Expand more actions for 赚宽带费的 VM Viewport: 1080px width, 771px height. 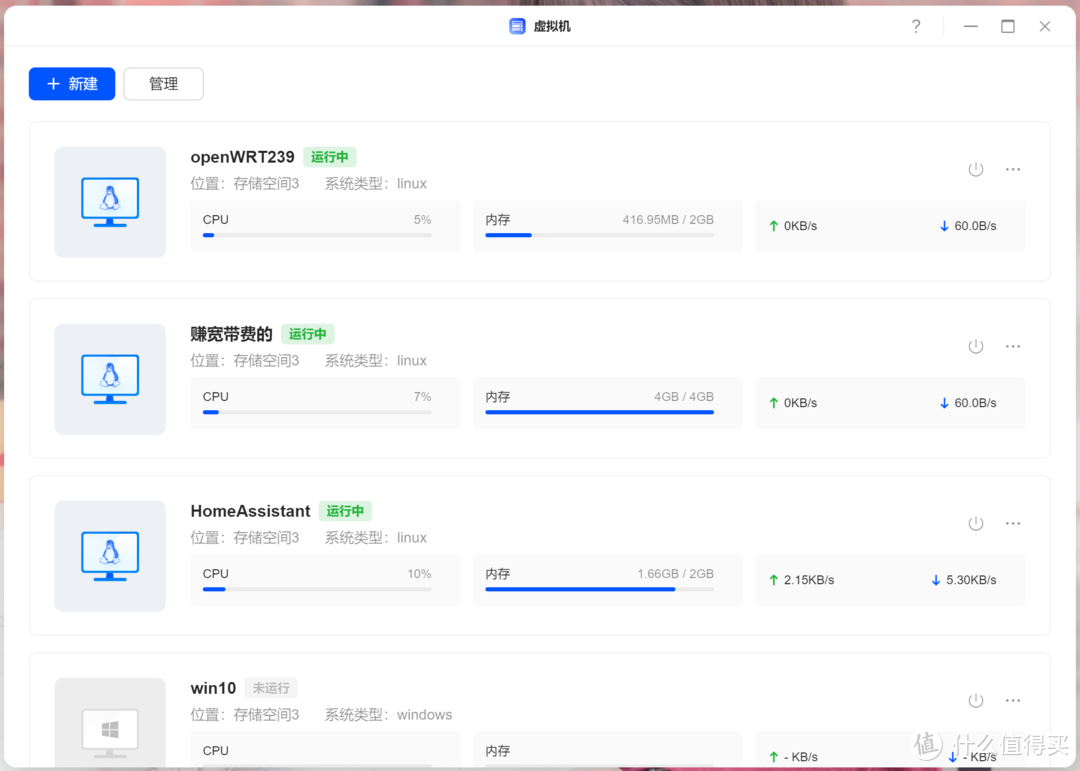click(x=1013, y=346)
